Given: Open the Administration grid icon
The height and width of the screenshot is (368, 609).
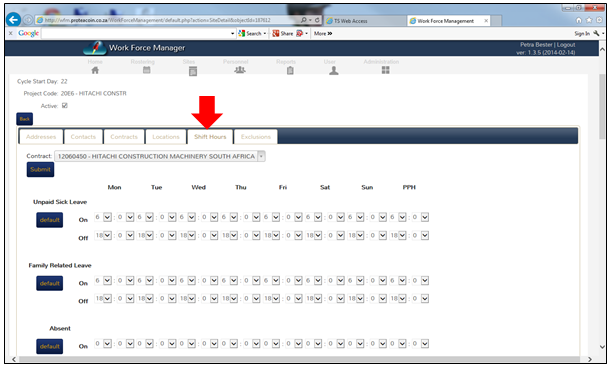Looking at the screenshot, I should (385, 70).
